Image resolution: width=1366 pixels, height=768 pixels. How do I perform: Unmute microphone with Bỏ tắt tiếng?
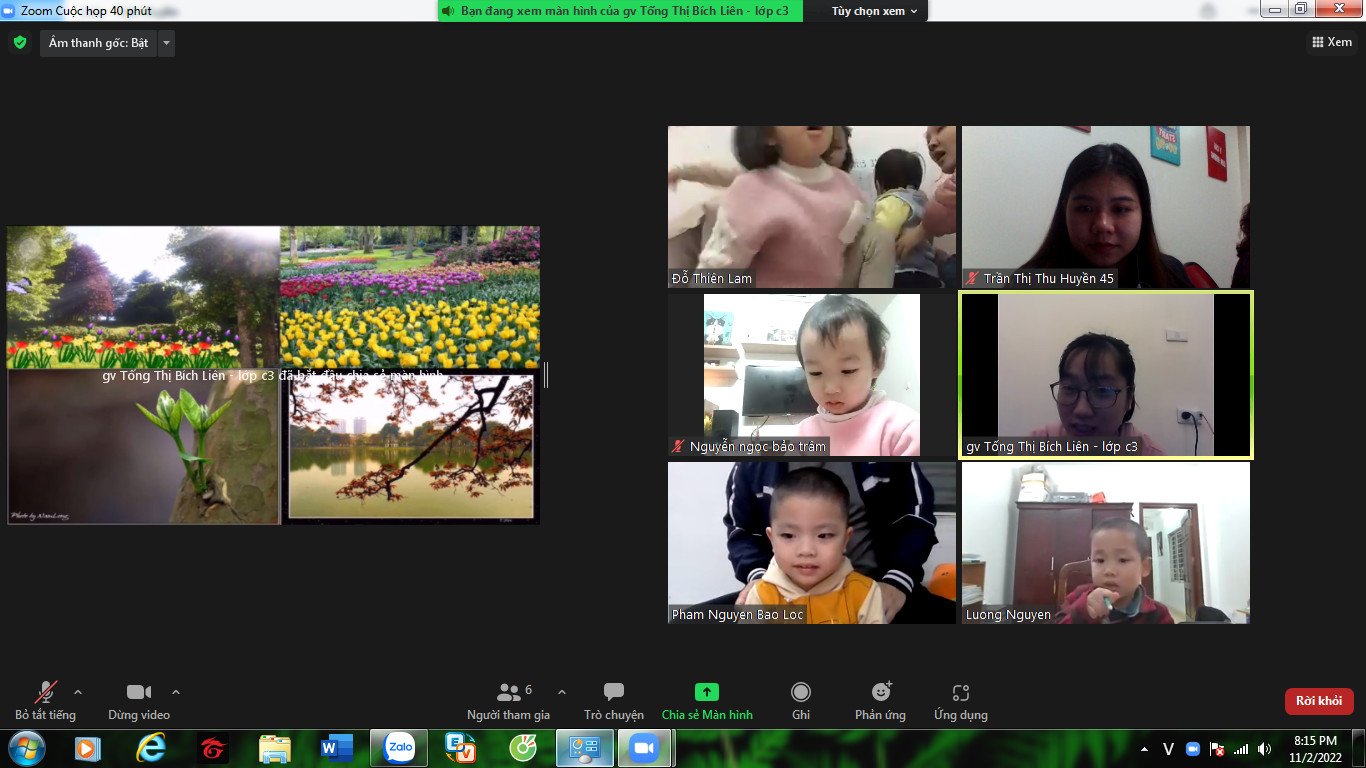pyautogui.click(x=45, y=700)
